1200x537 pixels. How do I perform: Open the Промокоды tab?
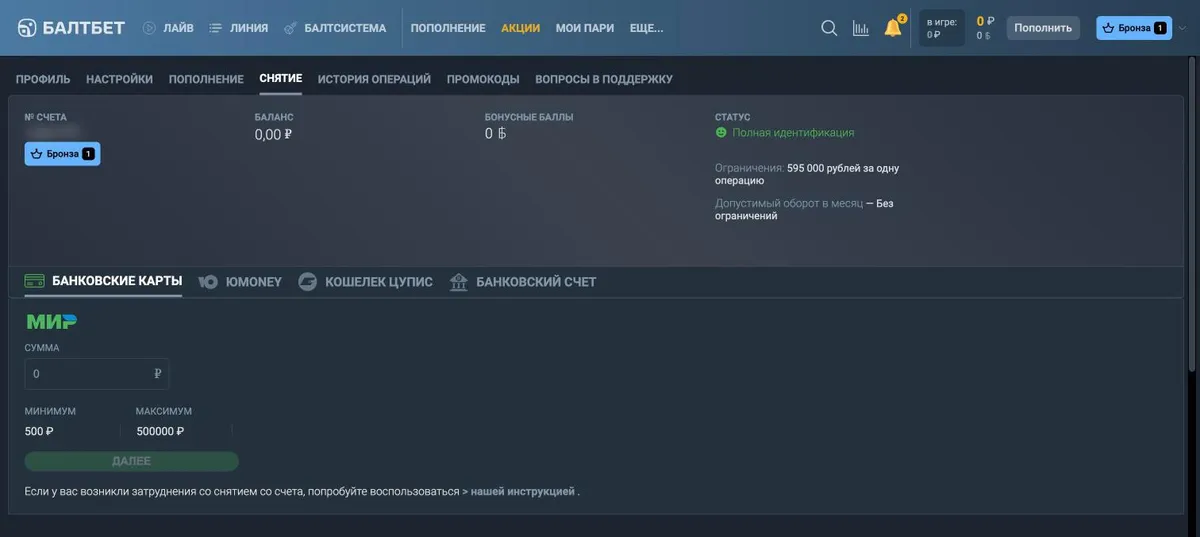point(483,79)
